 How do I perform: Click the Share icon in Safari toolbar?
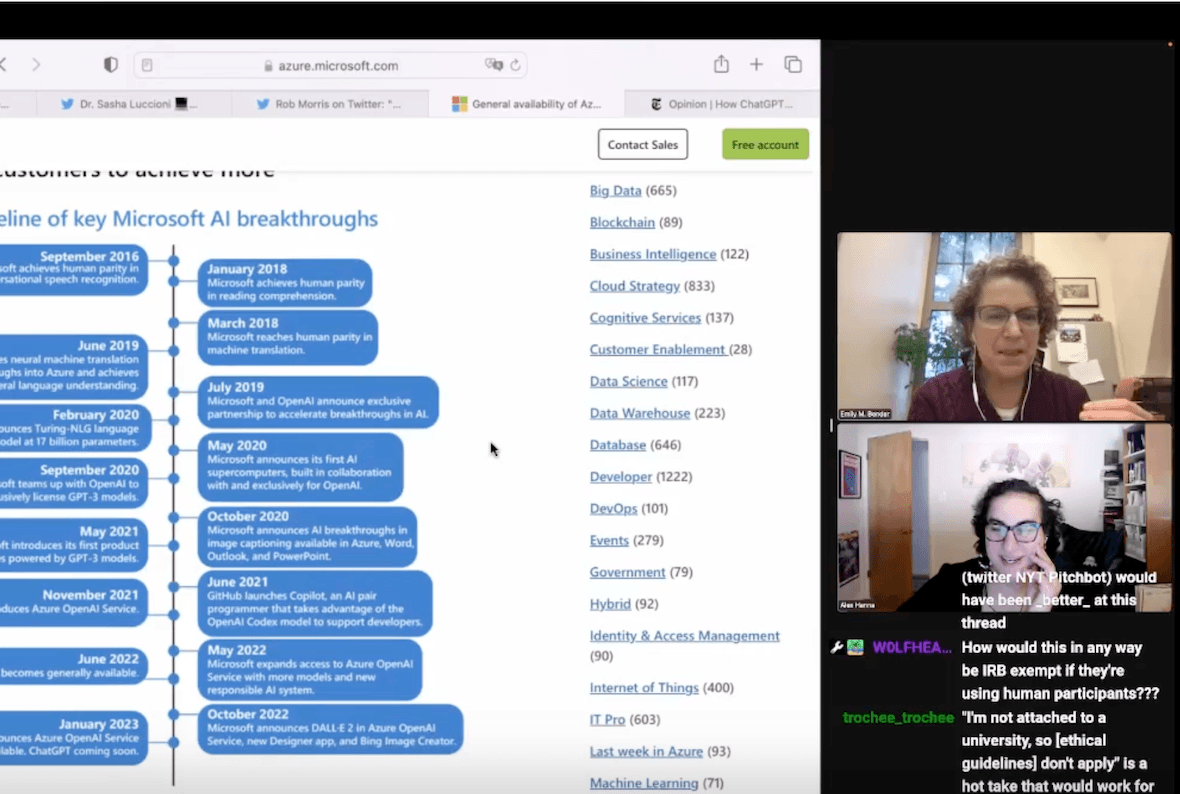(721, 64)
